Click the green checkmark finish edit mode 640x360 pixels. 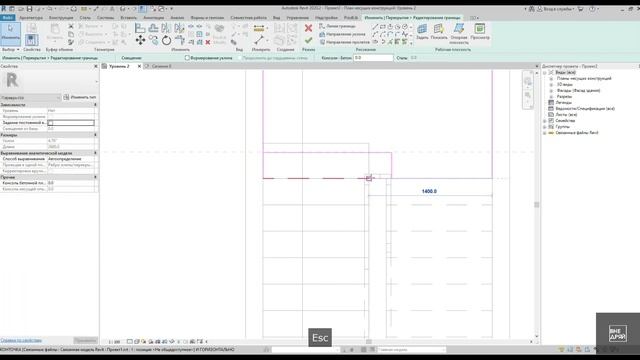tap(308, 40)
